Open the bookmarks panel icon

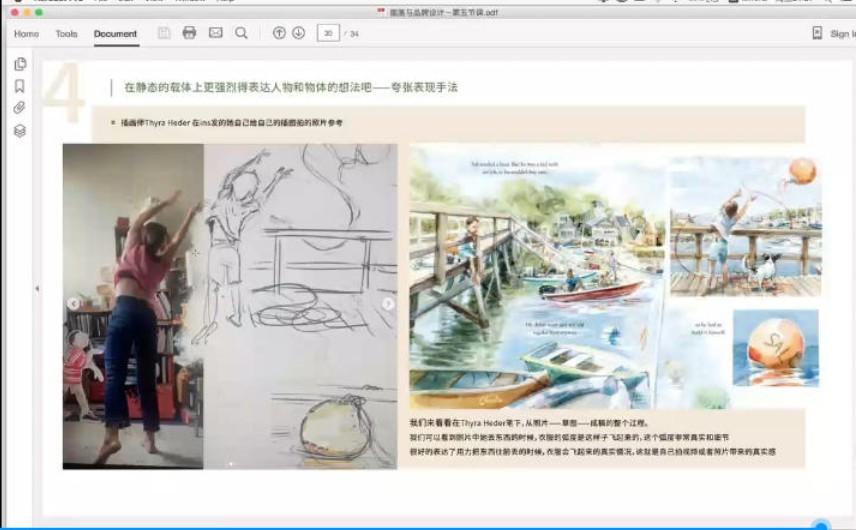point(20,86)
